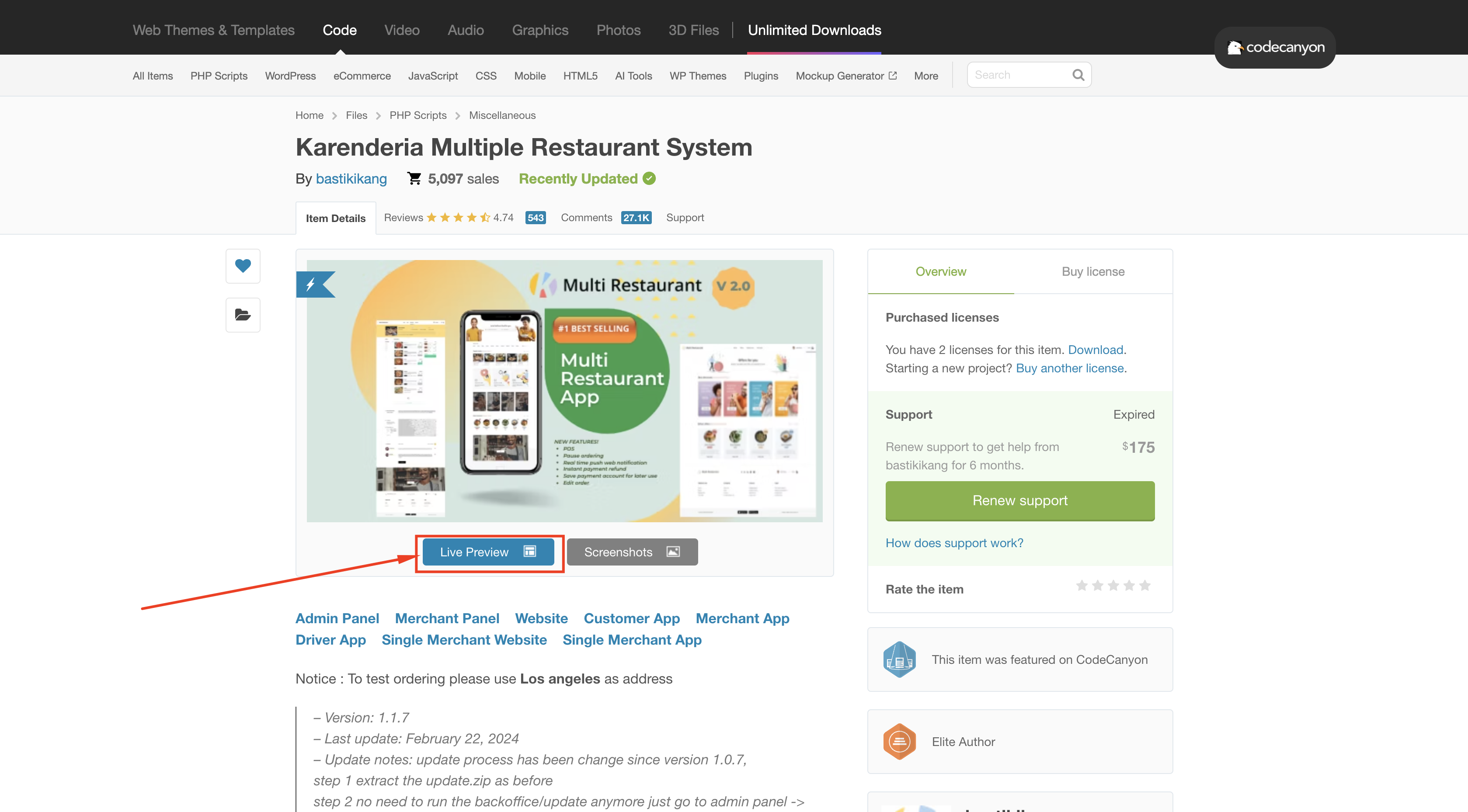Click the shopping cart sales icon
This screenshot has height=812, width=1468.
pos(414,178)
